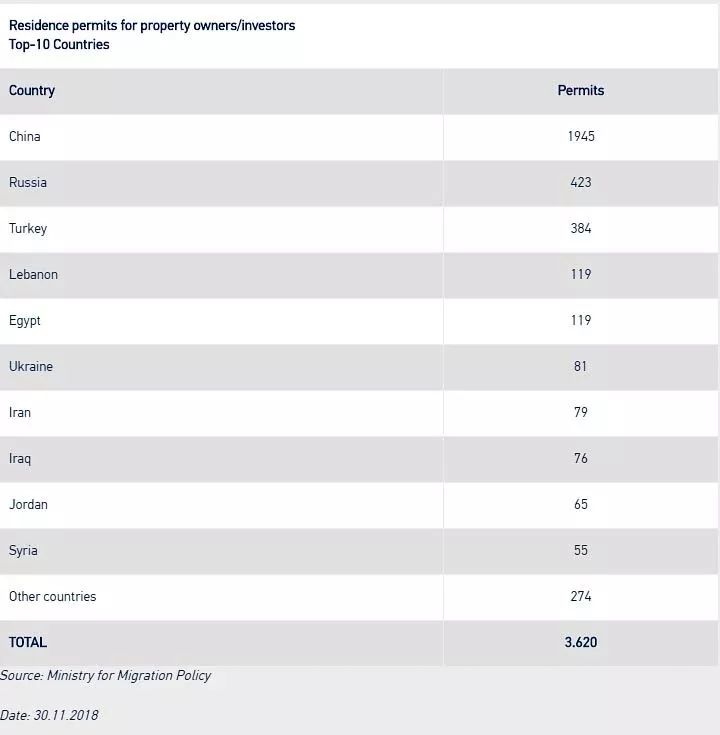The height and width of the screenshot is (735, 720).
Task: Select the Ukraine country cell
Action: pos(31,366)
